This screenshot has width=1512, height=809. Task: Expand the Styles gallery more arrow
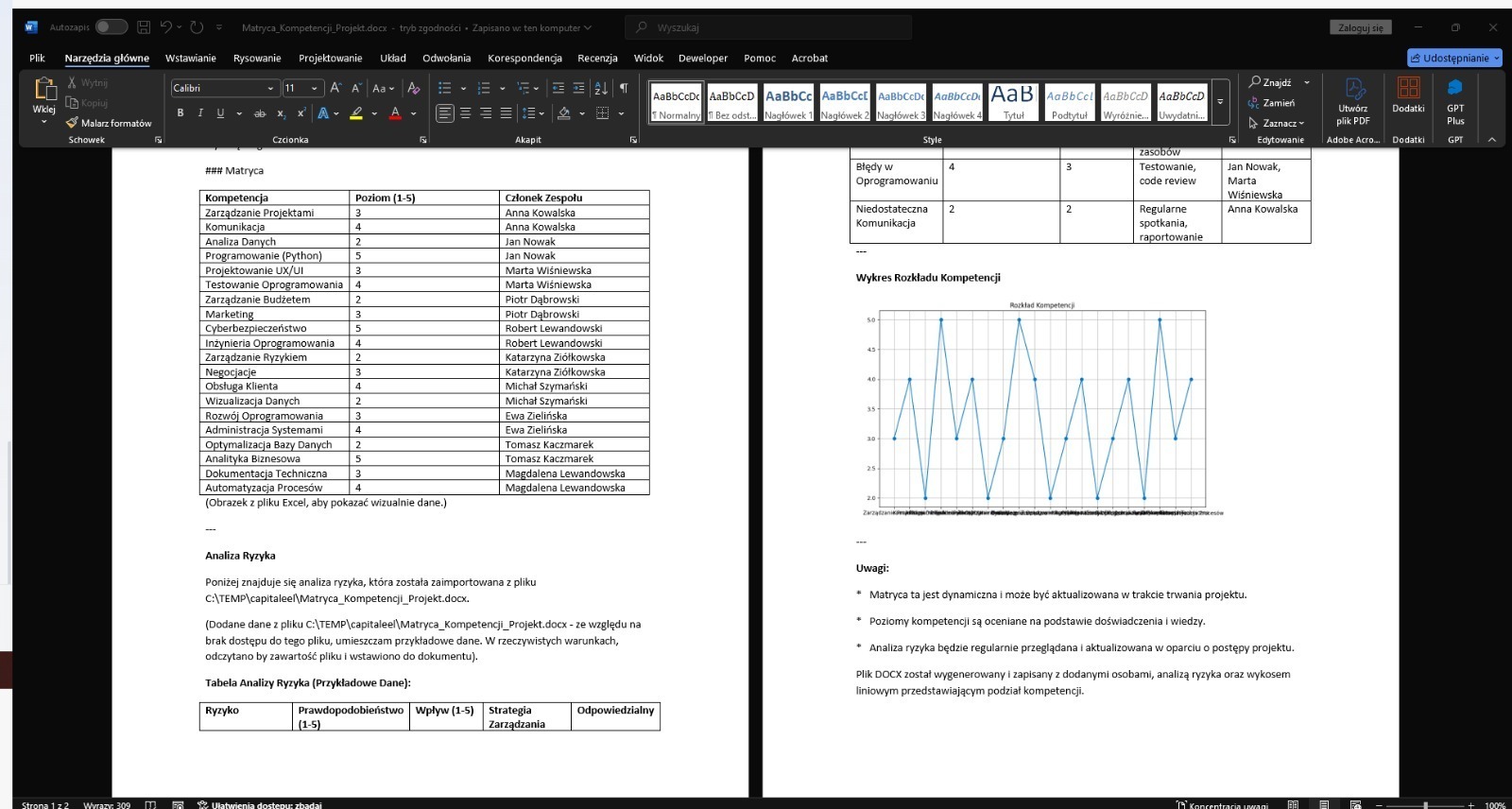[1220, 102]
